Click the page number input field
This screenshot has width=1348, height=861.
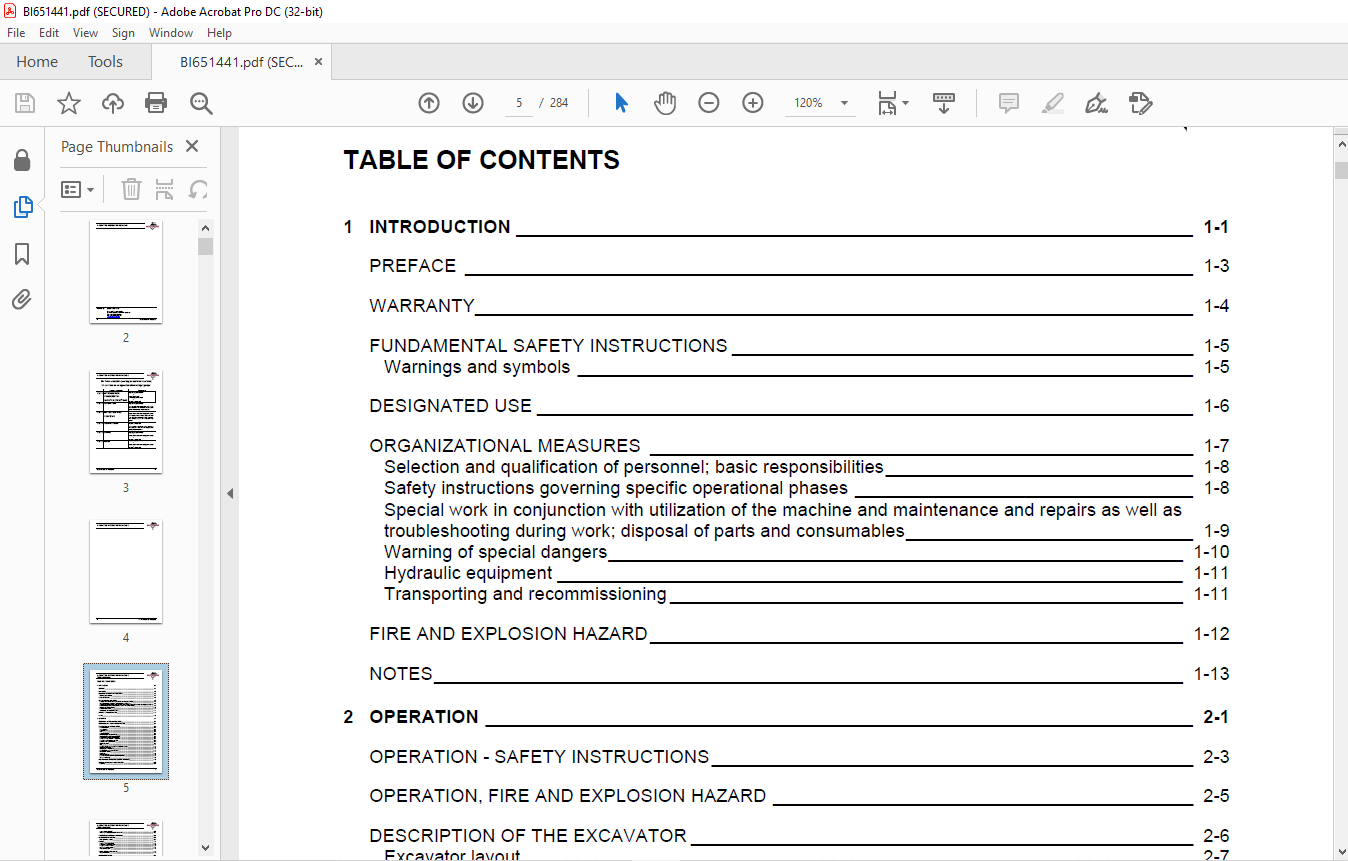(519, 103)
